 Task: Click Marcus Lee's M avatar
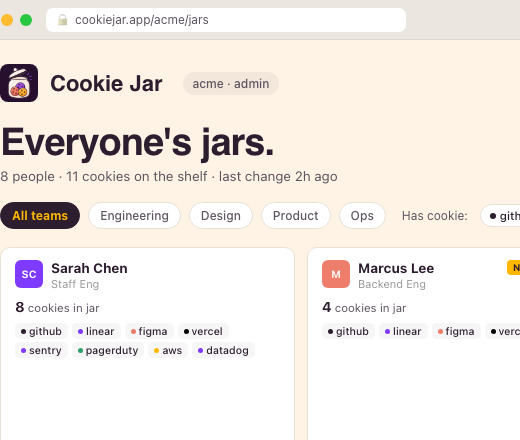(x=336, y=274)
